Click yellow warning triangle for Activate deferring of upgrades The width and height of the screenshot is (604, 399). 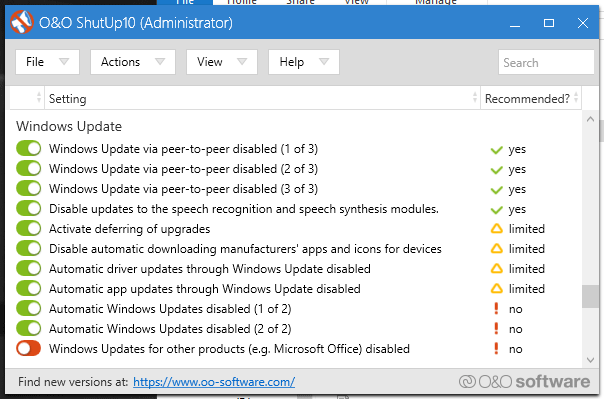[497, 229]
